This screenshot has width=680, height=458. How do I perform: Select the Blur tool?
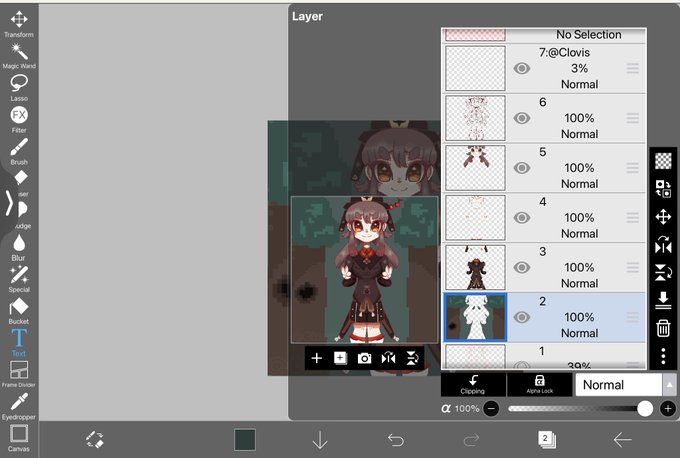click(19, 247)
